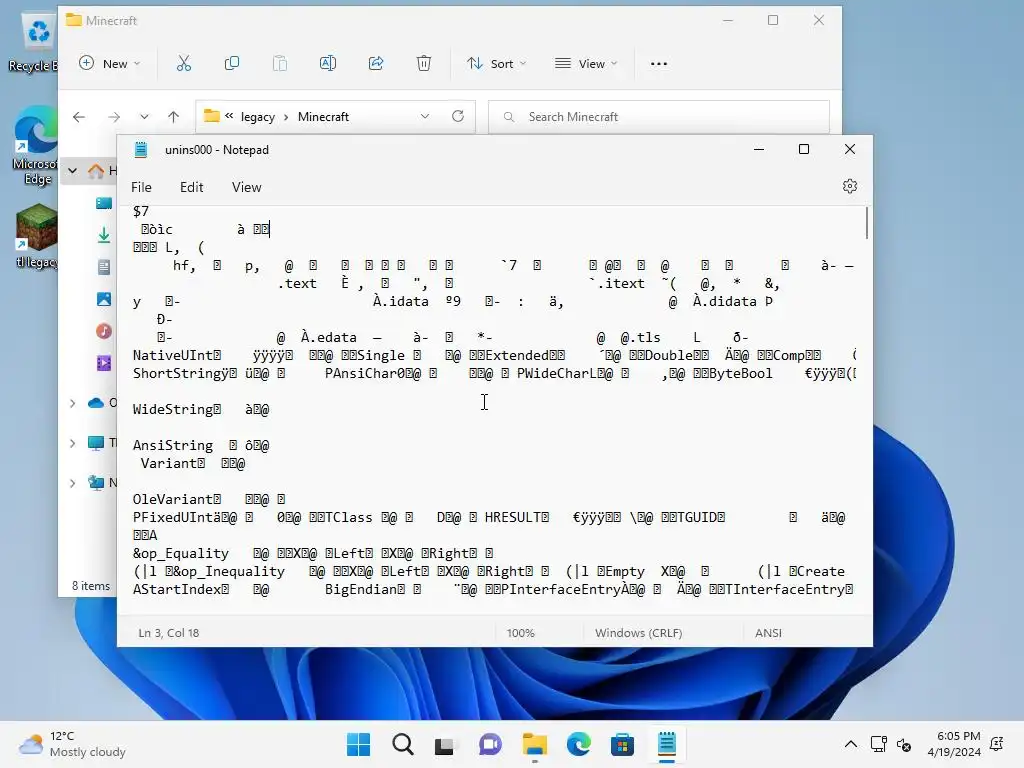
Task: Select the Desktop icon in navigation pane
Action: [x=104, y=203]
